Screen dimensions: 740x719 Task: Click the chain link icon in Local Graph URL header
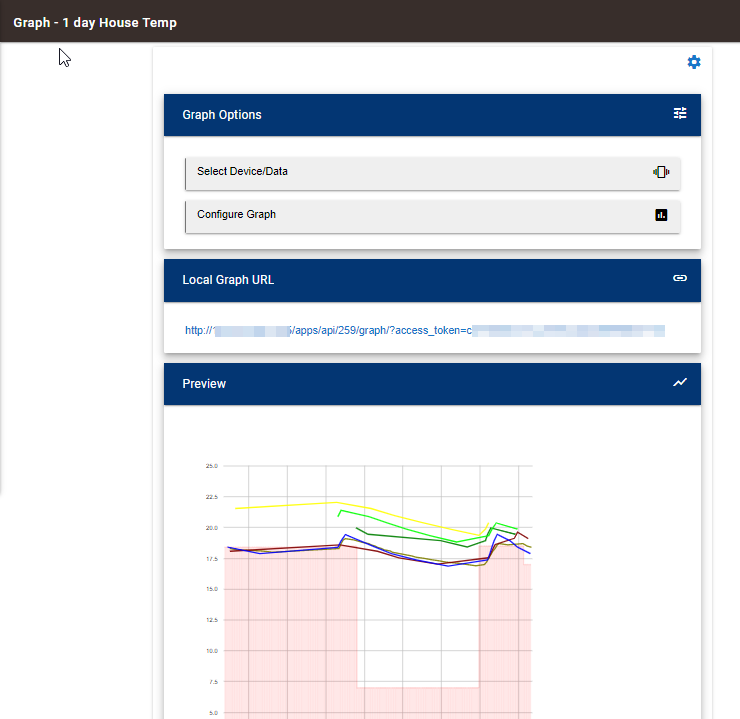coord(680,279)
